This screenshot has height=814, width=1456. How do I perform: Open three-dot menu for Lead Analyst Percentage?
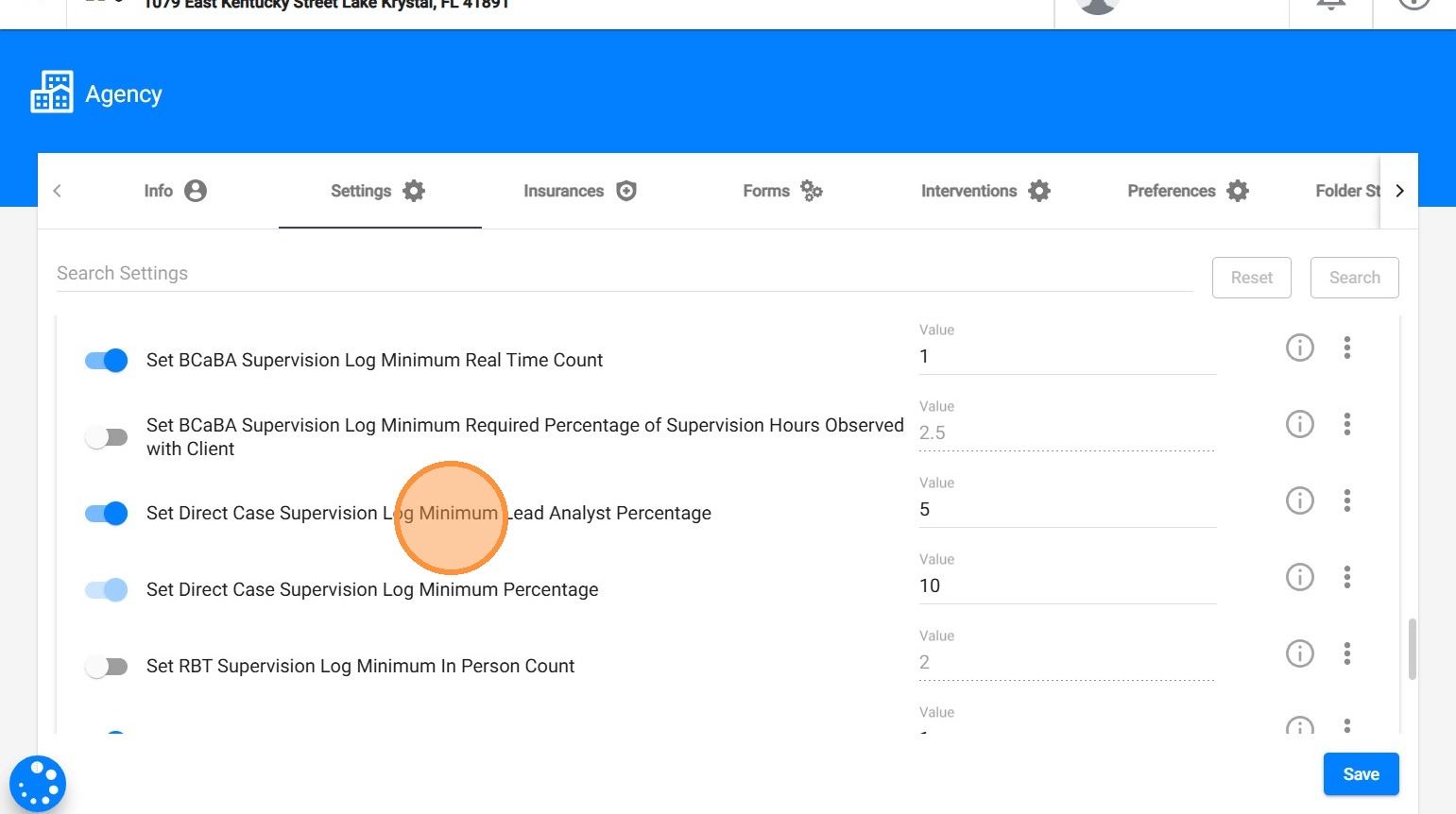[1346, 500]
